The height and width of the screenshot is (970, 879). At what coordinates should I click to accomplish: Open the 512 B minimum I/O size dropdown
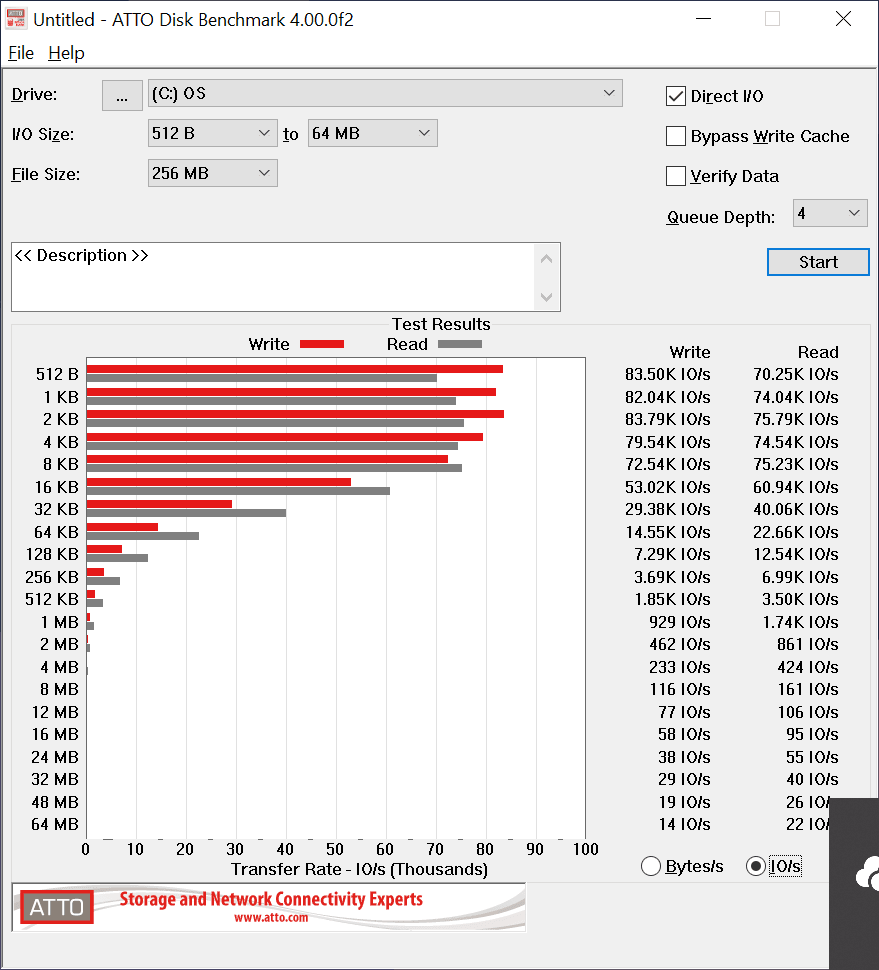tap(212, 133)
